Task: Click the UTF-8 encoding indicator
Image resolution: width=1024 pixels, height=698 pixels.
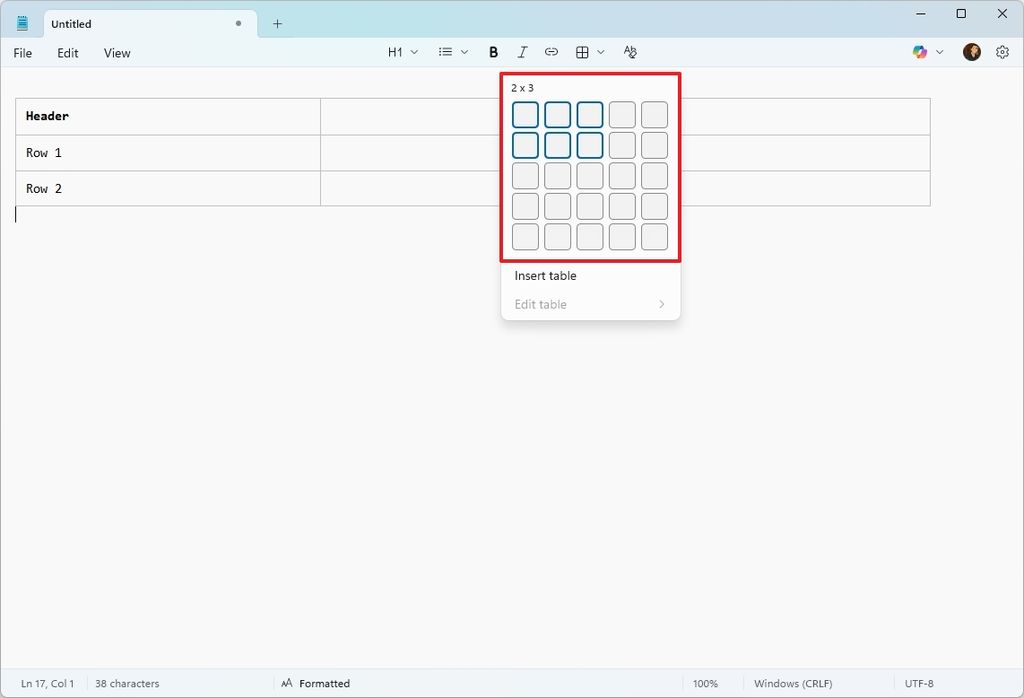Action: (920, 683)
